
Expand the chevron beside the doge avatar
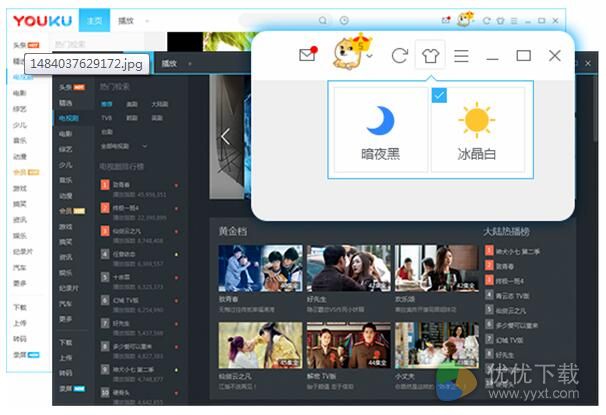tap(369, 56)
